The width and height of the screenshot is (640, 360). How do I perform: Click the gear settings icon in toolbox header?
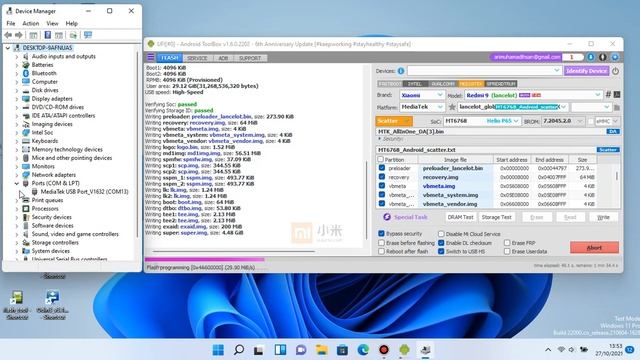coord(615,57)
